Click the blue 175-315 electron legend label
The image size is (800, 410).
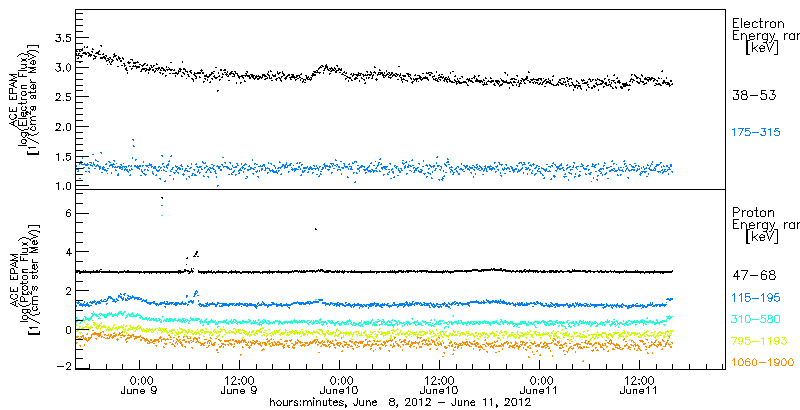pos(756,133)
